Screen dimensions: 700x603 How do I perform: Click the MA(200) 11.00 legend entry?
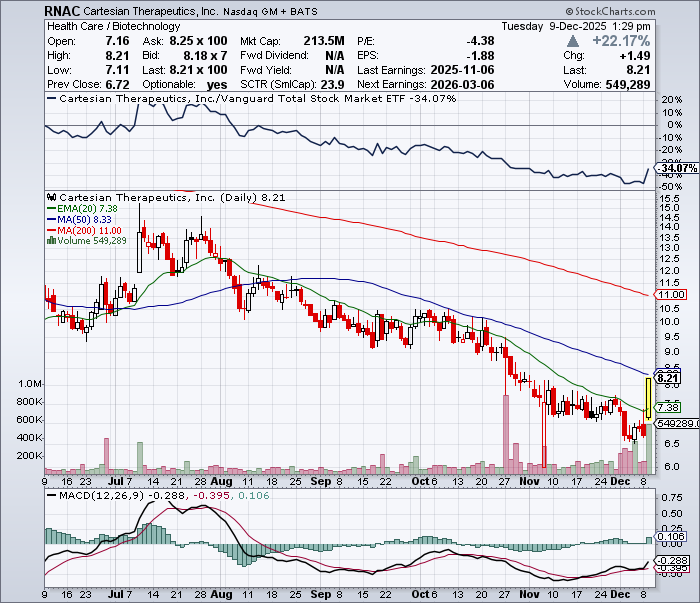tap(84, 231)
